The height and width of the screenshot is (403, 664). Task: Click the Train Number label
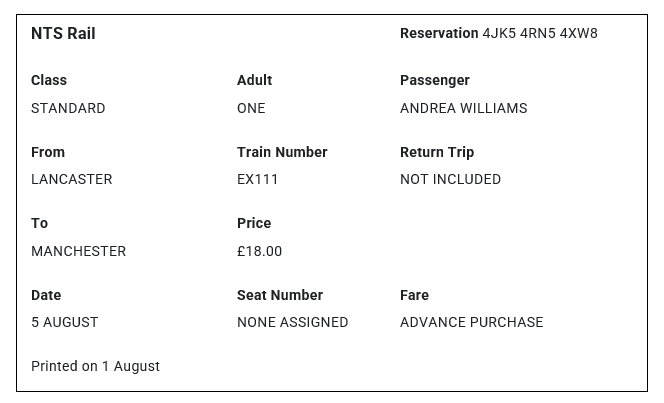point(282,152)
